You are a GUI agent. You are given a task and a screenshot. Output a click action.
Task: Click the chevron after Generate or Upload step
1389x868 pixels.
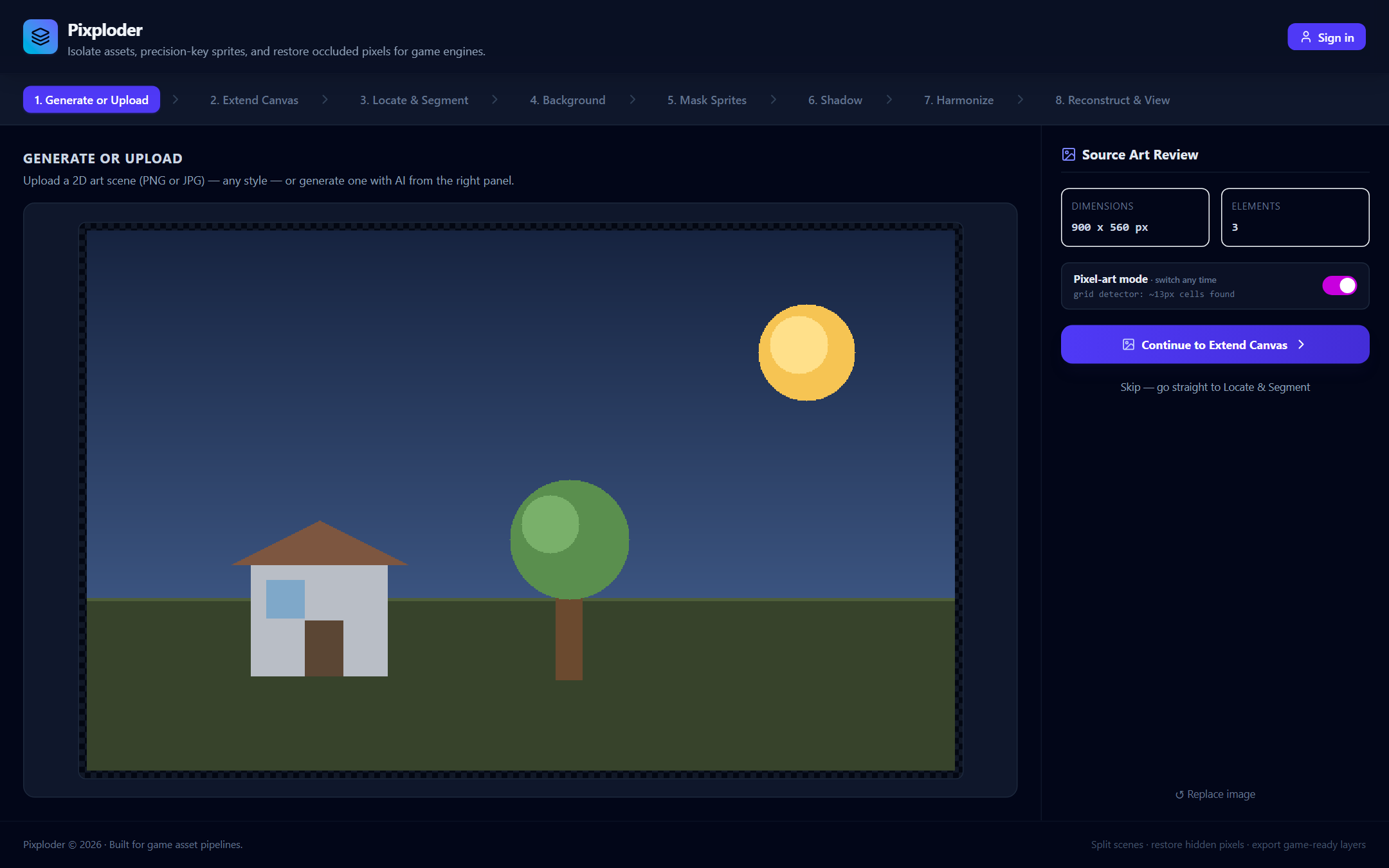[175, 100]
